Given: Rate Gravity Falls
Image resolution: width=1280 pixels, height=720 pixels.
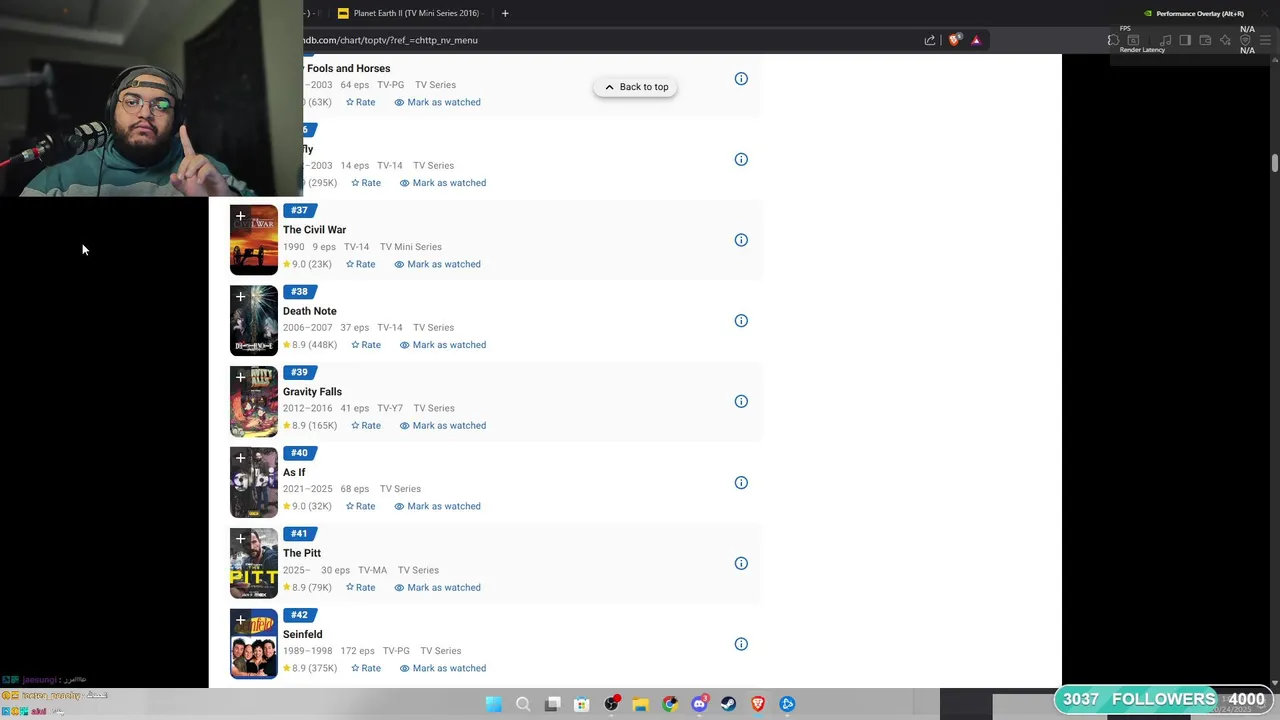Looking at the screenshot, I should [366, 426].
